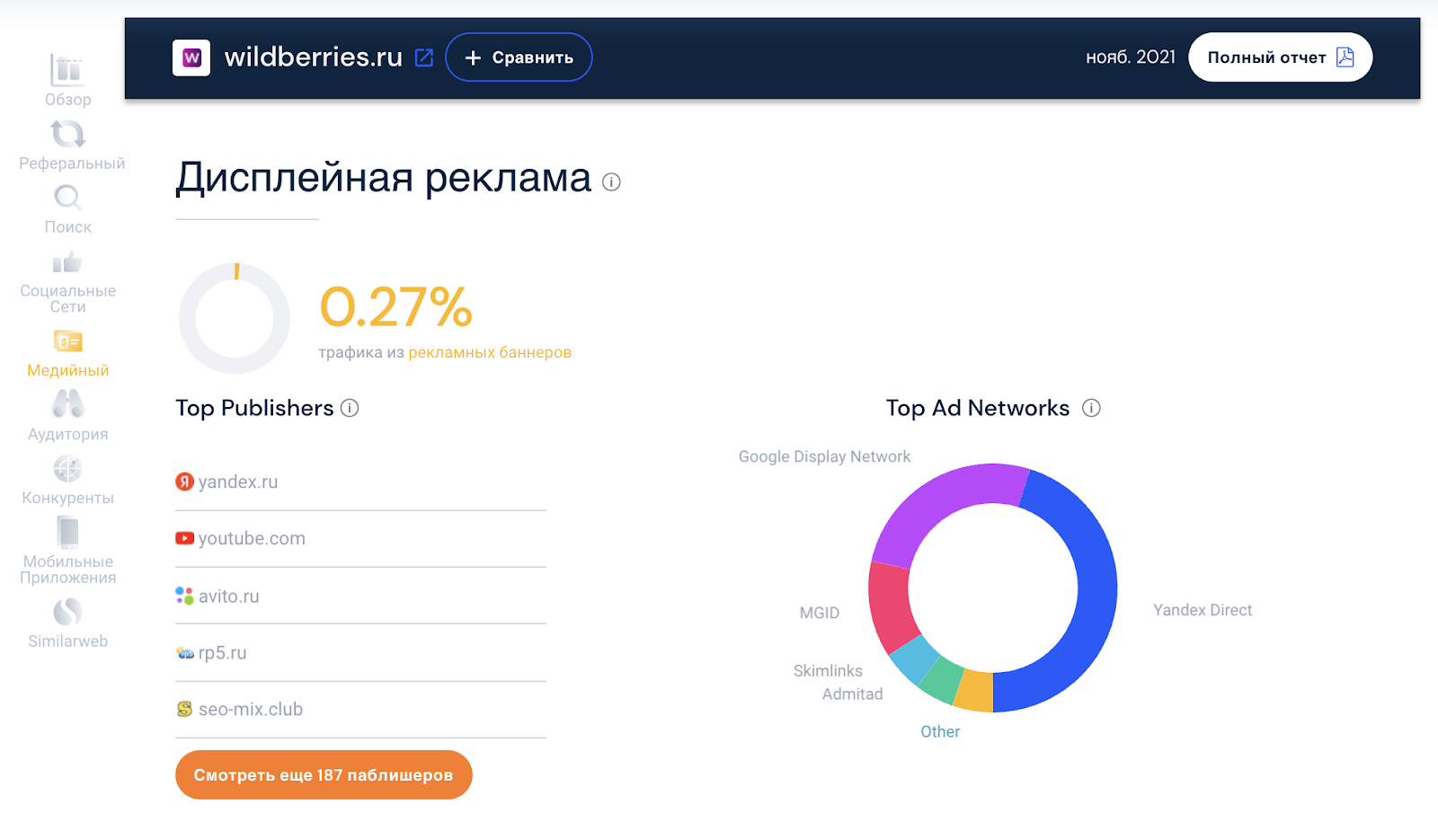Open seo-mix.club publisher link

pyautogui.click(x=251, y=710)
